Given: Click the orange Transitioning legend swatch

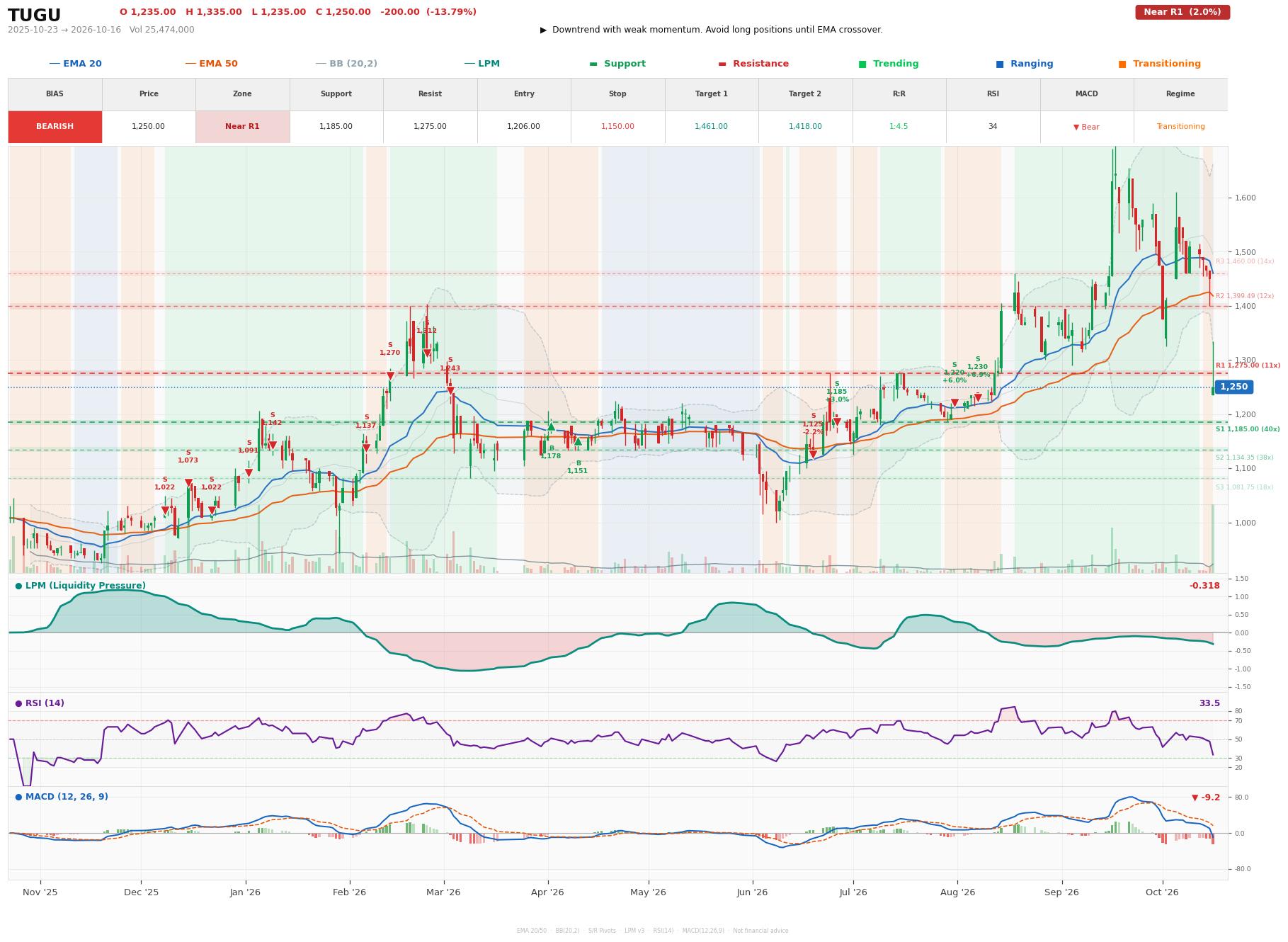Looking at the screenshot, I should click(1122, 64).
